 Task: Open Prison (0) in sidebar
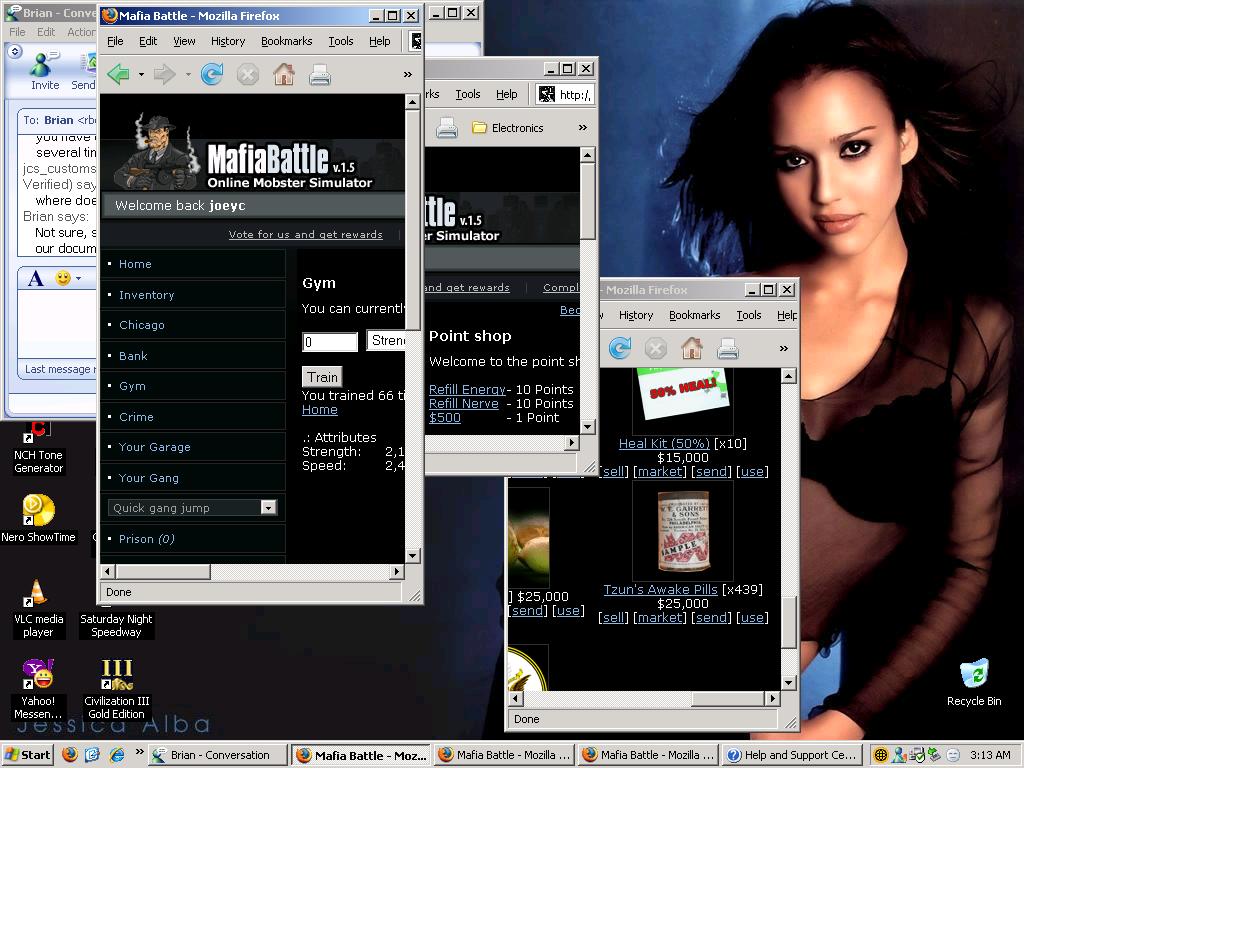coord(147,539)
